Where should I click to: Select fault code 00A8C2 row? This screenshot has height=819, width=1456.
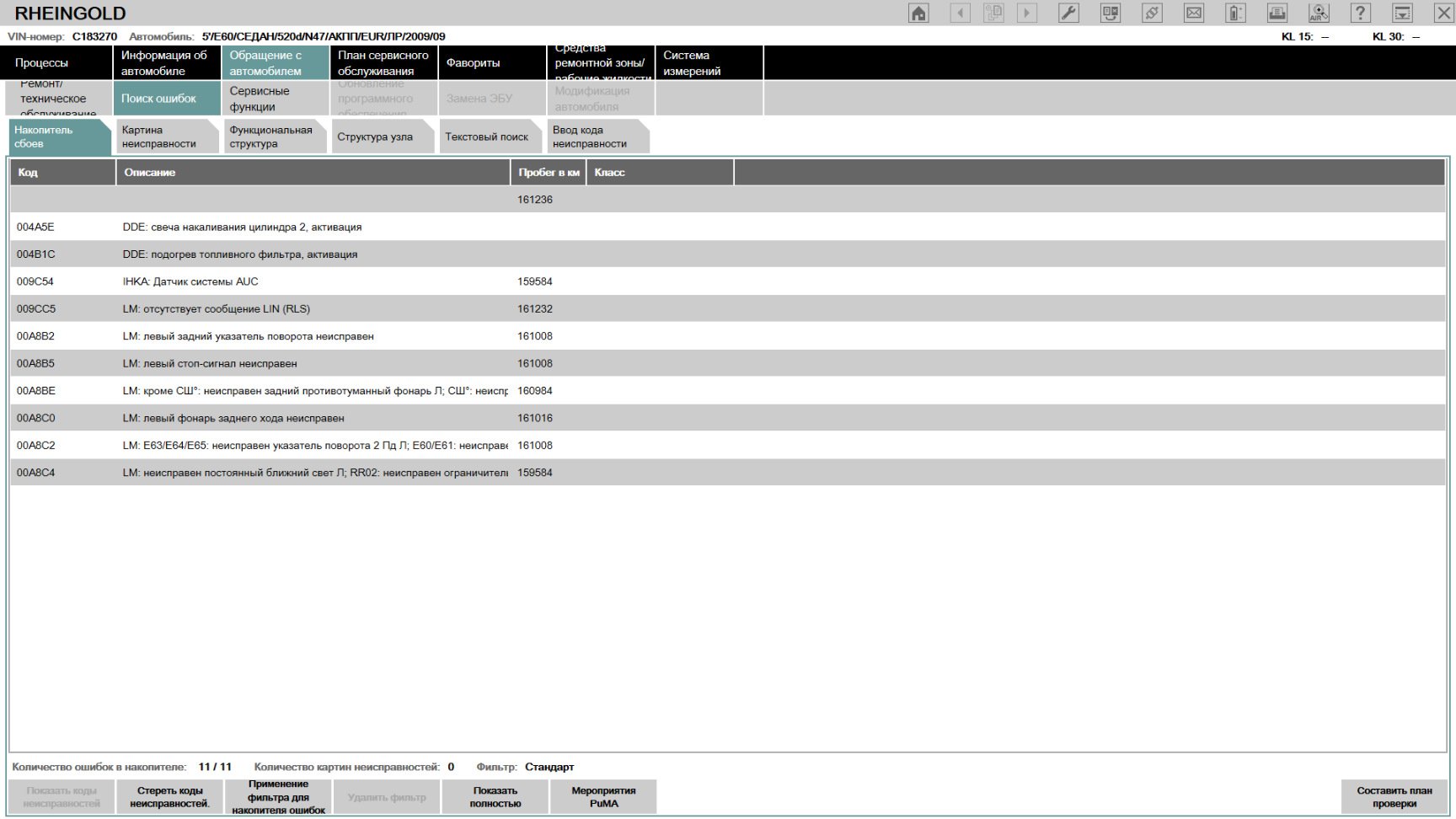[728, 446]
